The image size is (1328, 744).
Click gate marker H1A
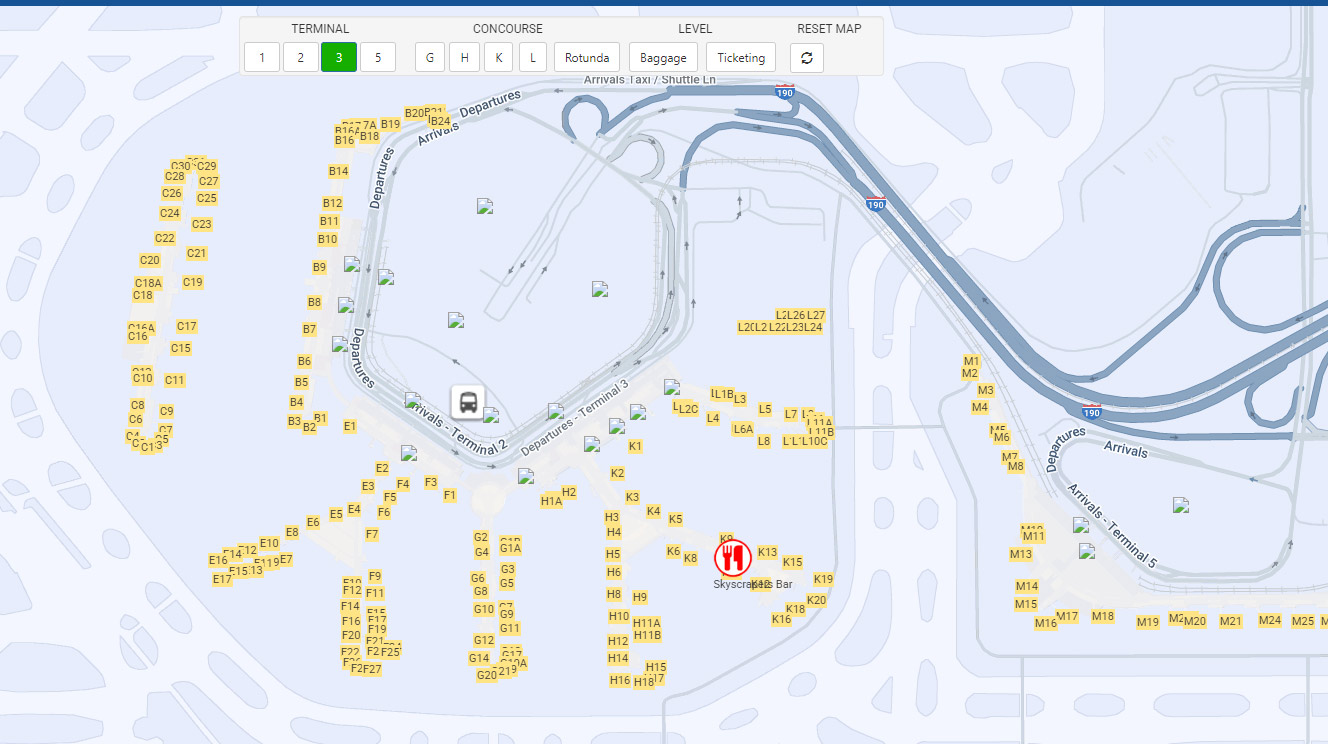point(551,501)
